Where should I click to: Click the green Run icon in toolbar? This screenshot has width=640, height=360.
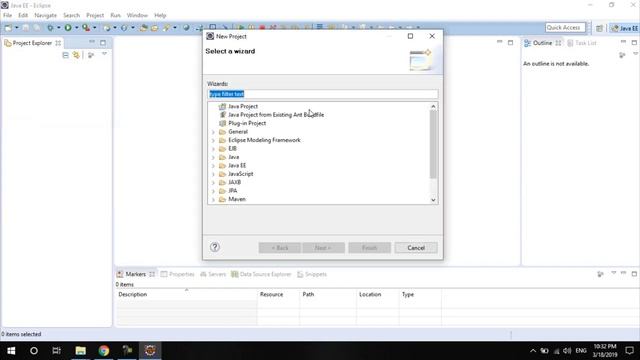(68, 28)
